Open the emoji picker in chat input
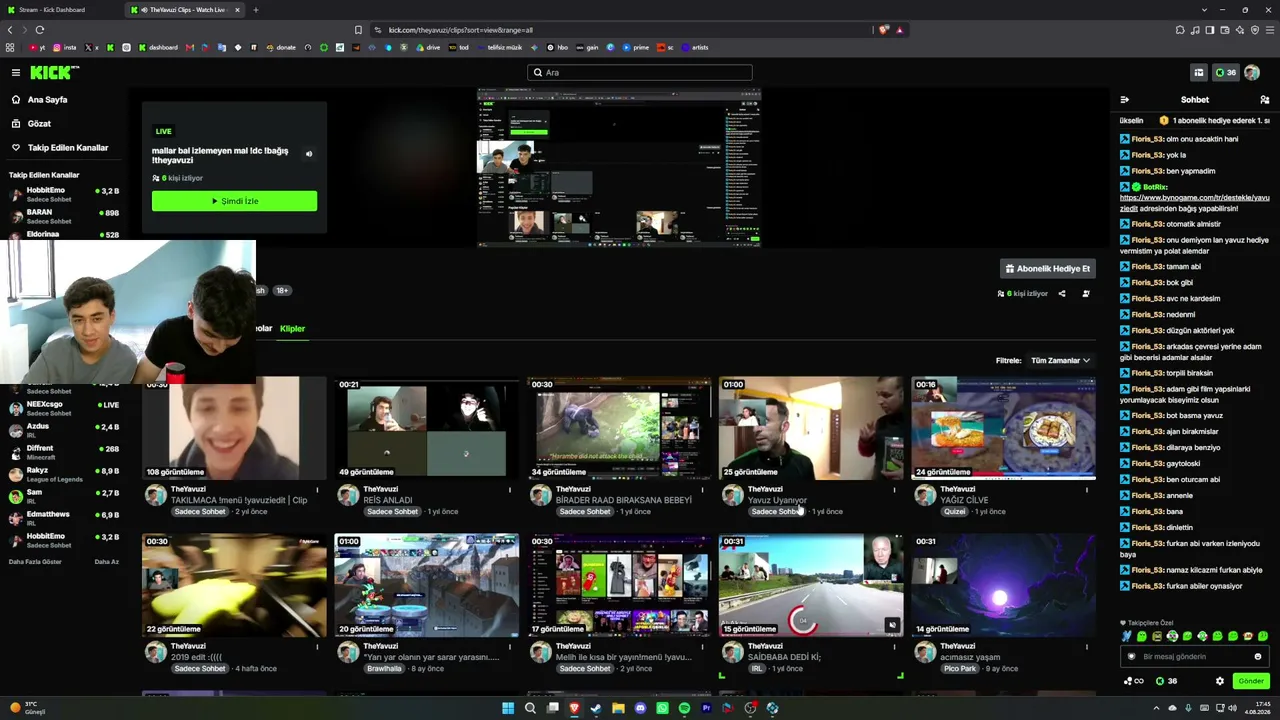This screenshot has width=1280, height=720. 1258,657
